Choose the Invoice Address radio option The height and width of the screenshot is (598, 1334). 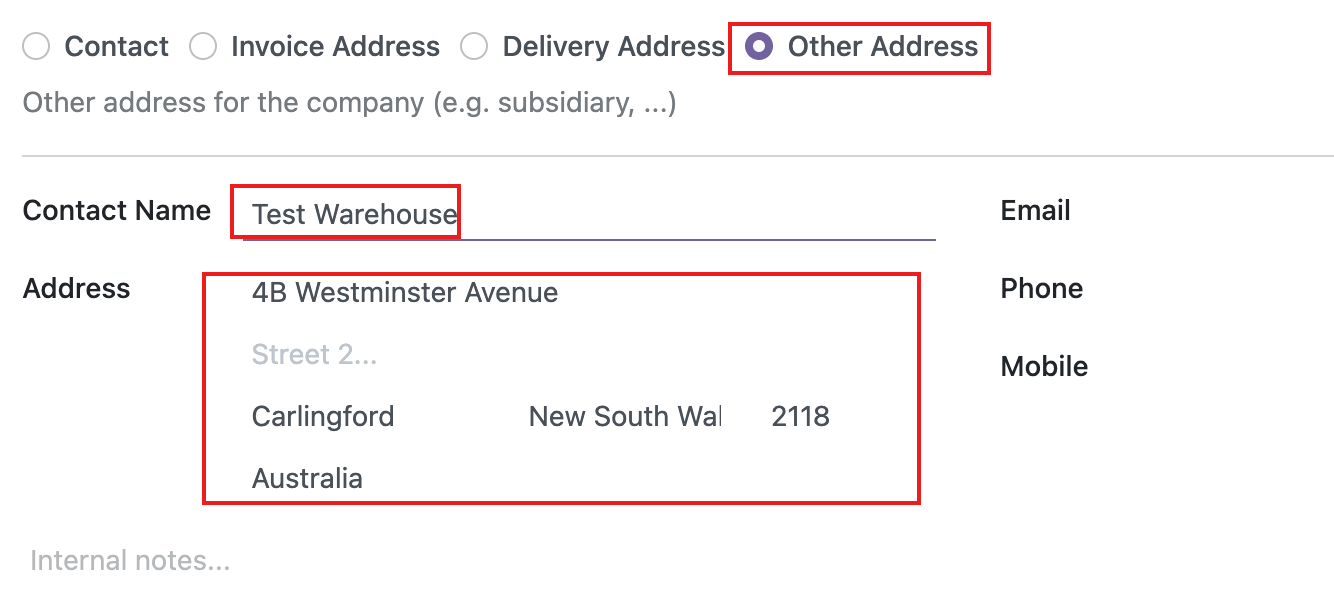pos(203,47)
